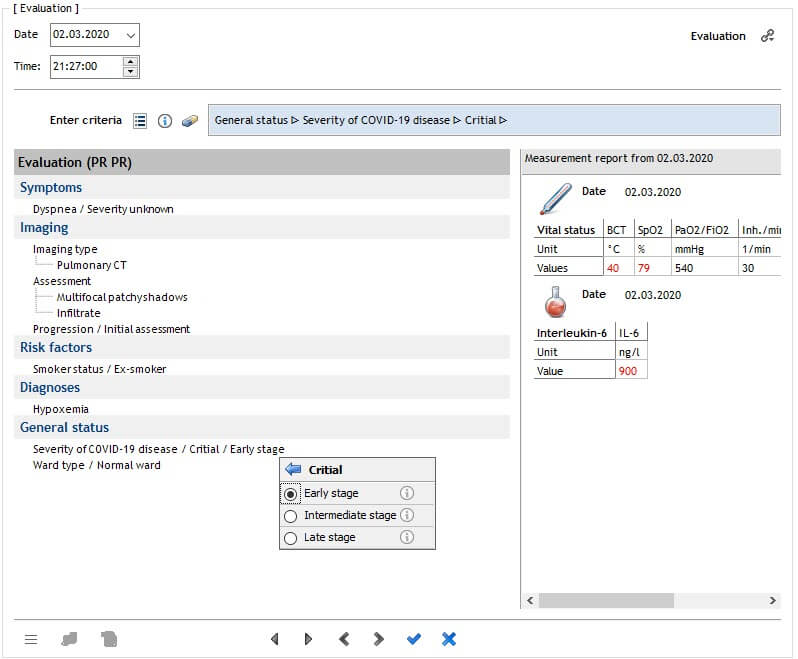
Task: Click the left chevron navigation arrow
Action: click(x=344, y=639)
